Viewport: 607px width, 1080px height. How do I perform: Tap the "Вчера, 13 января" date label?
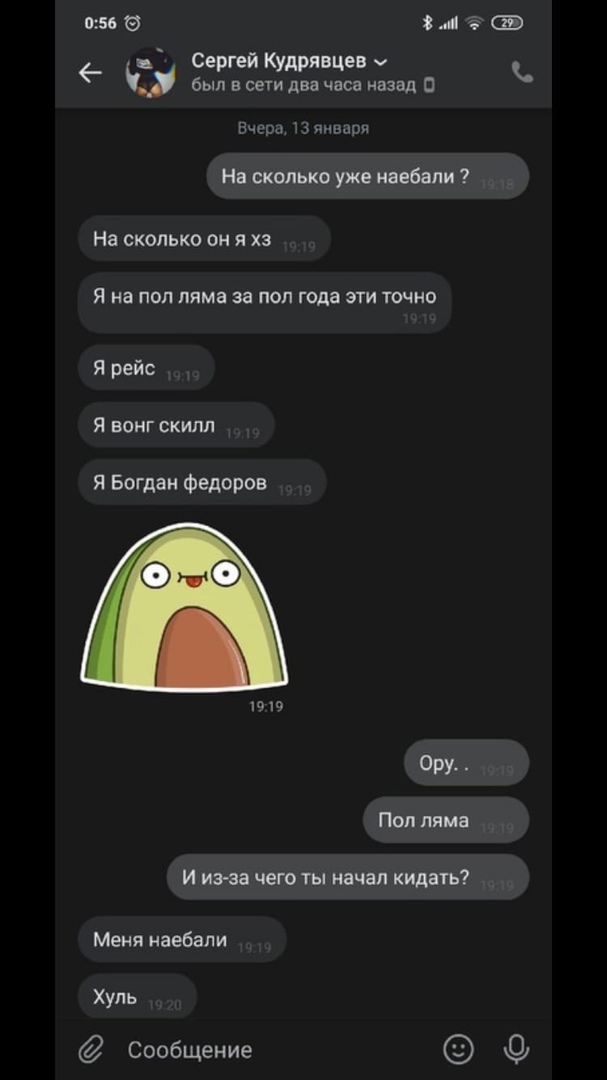click(303, 128)
